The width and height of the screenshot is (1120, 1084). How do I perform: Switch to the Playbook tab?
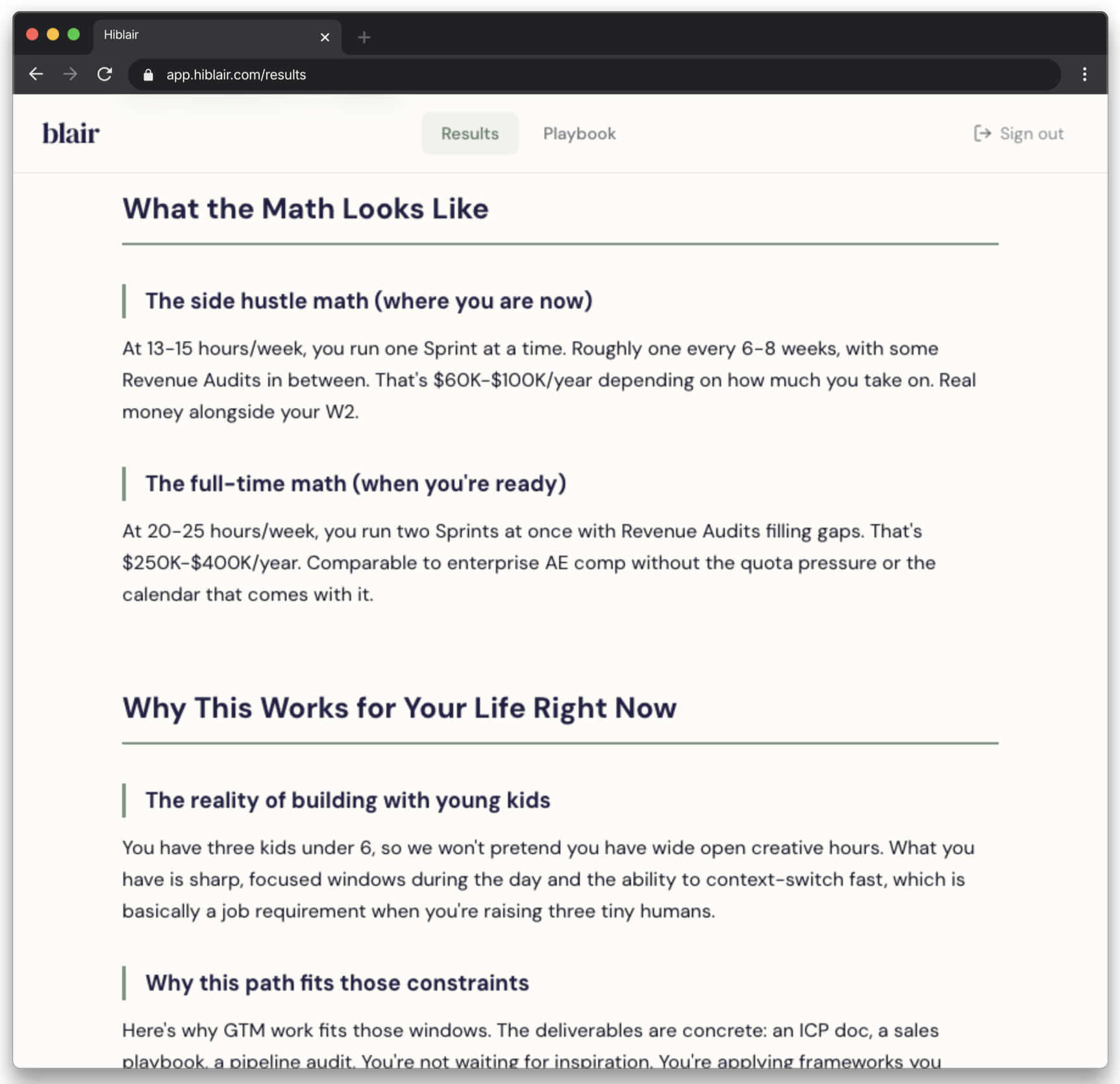(579, 134)
